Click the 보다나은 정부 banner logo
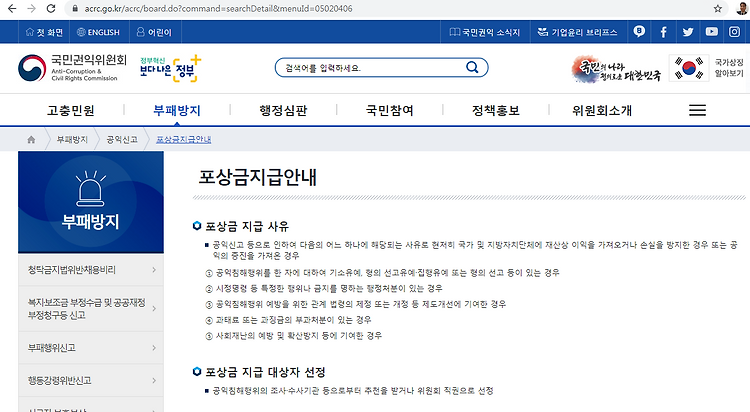The image size is (750, 412). point(170,68)
